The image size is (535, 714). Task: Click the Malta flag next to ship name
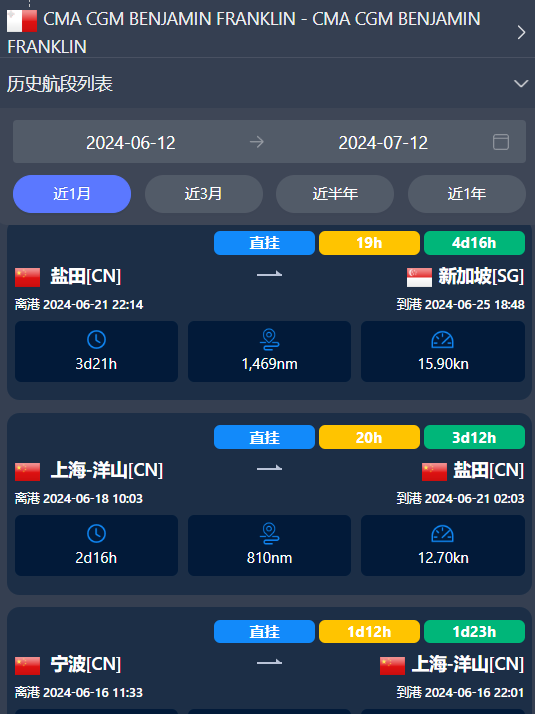pyautogui.click(x=22, y=21)
